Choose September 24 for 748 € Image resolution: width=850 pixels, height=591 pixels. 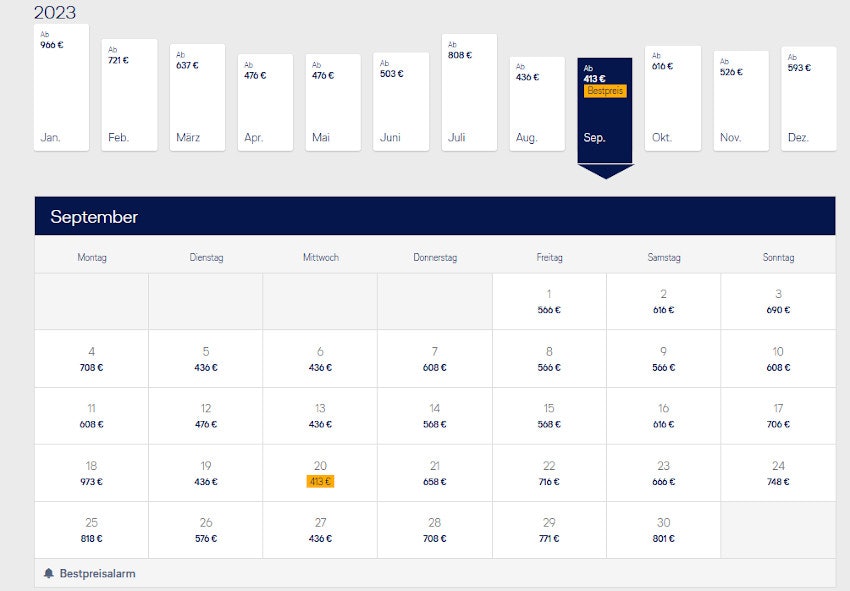(x=778, y=473)
